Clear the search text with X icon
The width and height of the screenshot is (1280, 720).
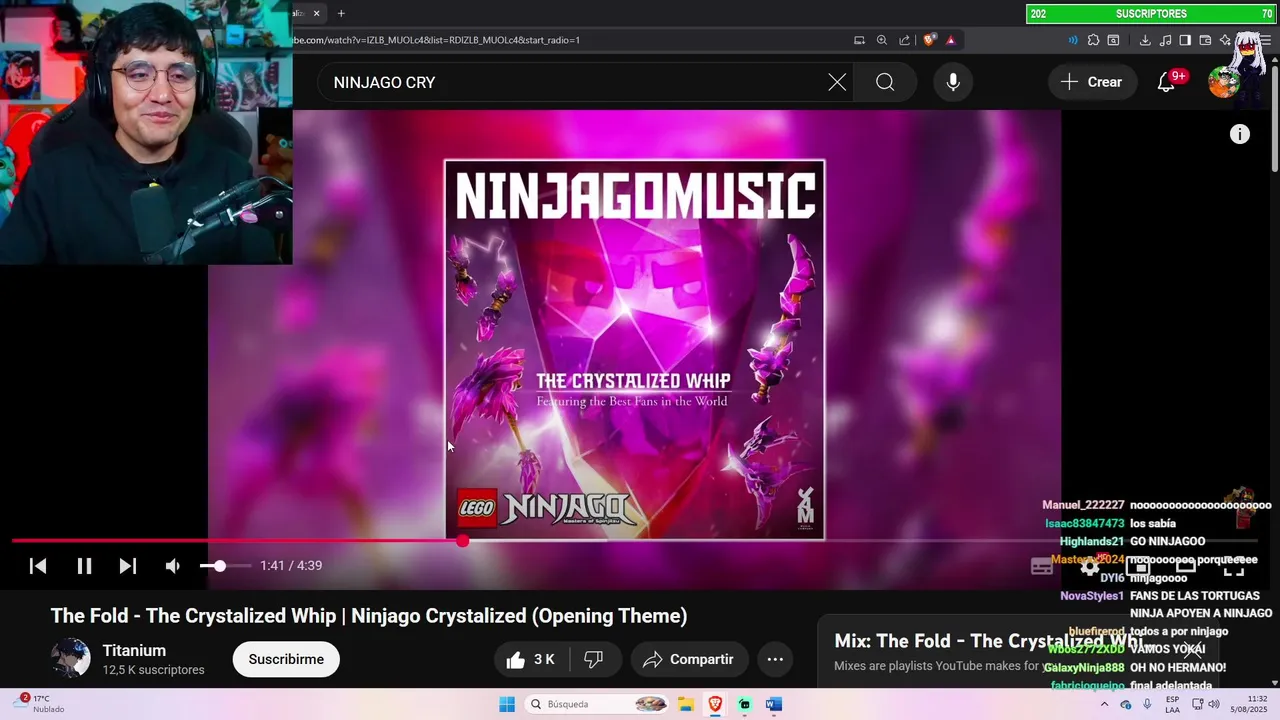pos(837,82)
